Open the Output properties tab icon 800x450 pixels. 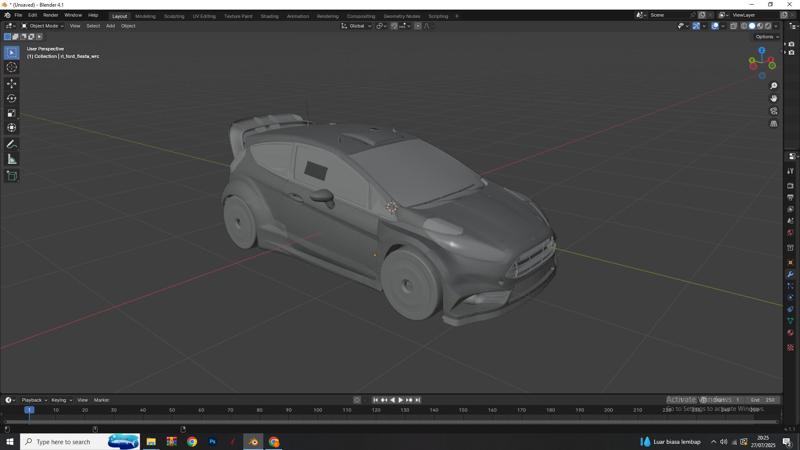tap(790, 197)
